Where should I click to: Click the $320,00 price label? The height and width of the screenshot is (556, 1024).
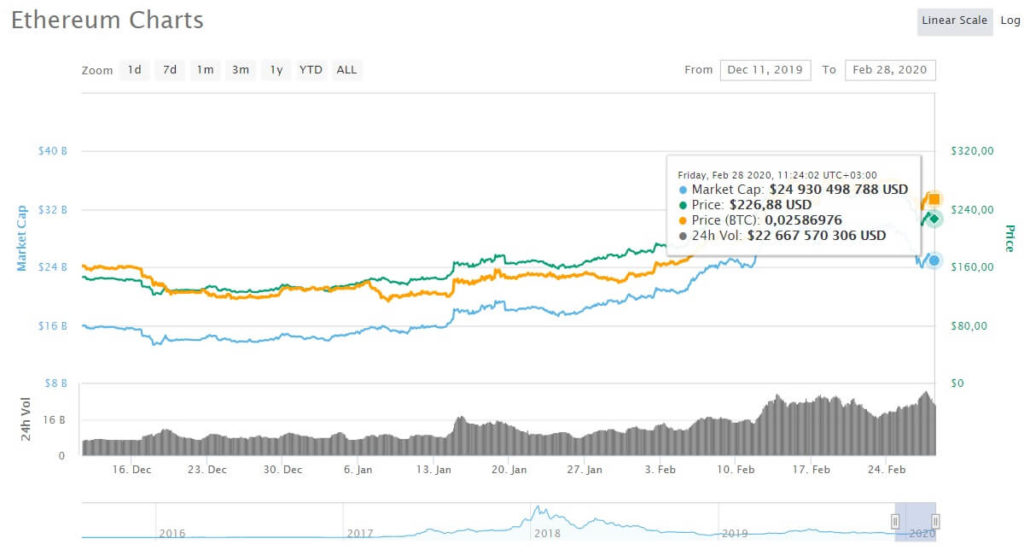click(x=972, y=151)
